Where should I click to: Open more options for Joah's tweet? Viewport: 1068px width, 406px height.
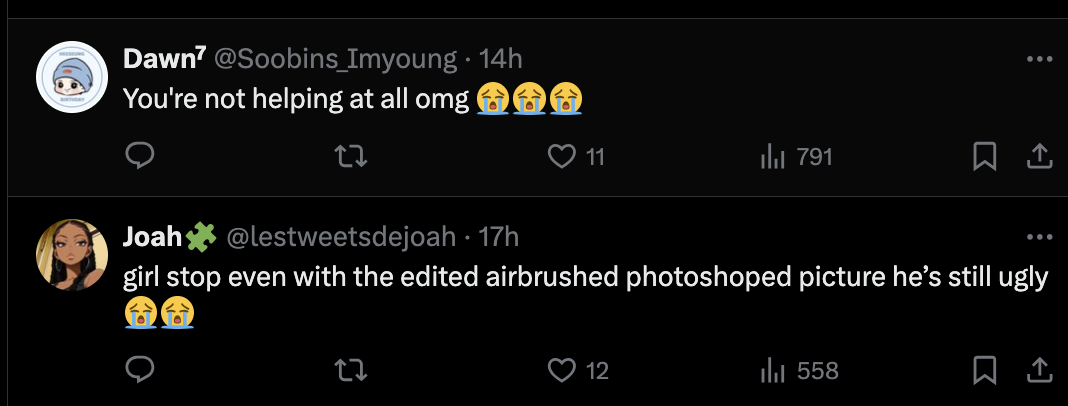[x=1039, y=237]
